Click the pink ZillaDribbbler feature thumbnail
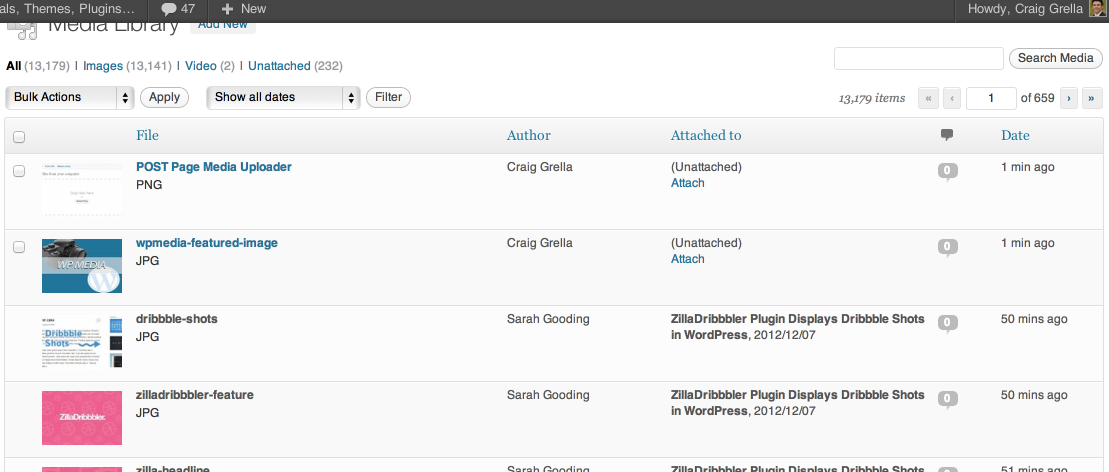 [x=81, y=418]
